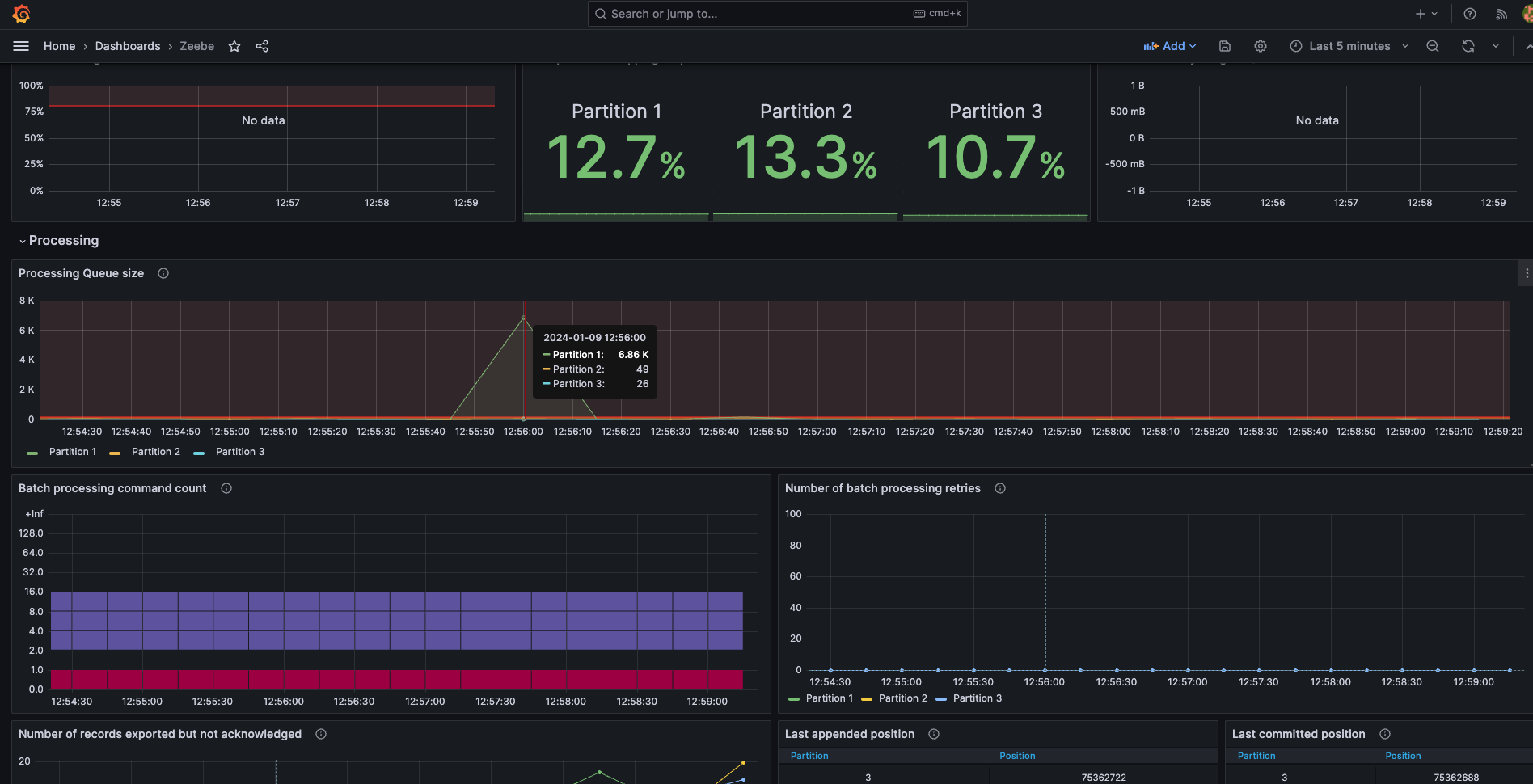1533x784 pixels.
Task: Sort Last appended table by Position column
Action: coord(1017,756)
